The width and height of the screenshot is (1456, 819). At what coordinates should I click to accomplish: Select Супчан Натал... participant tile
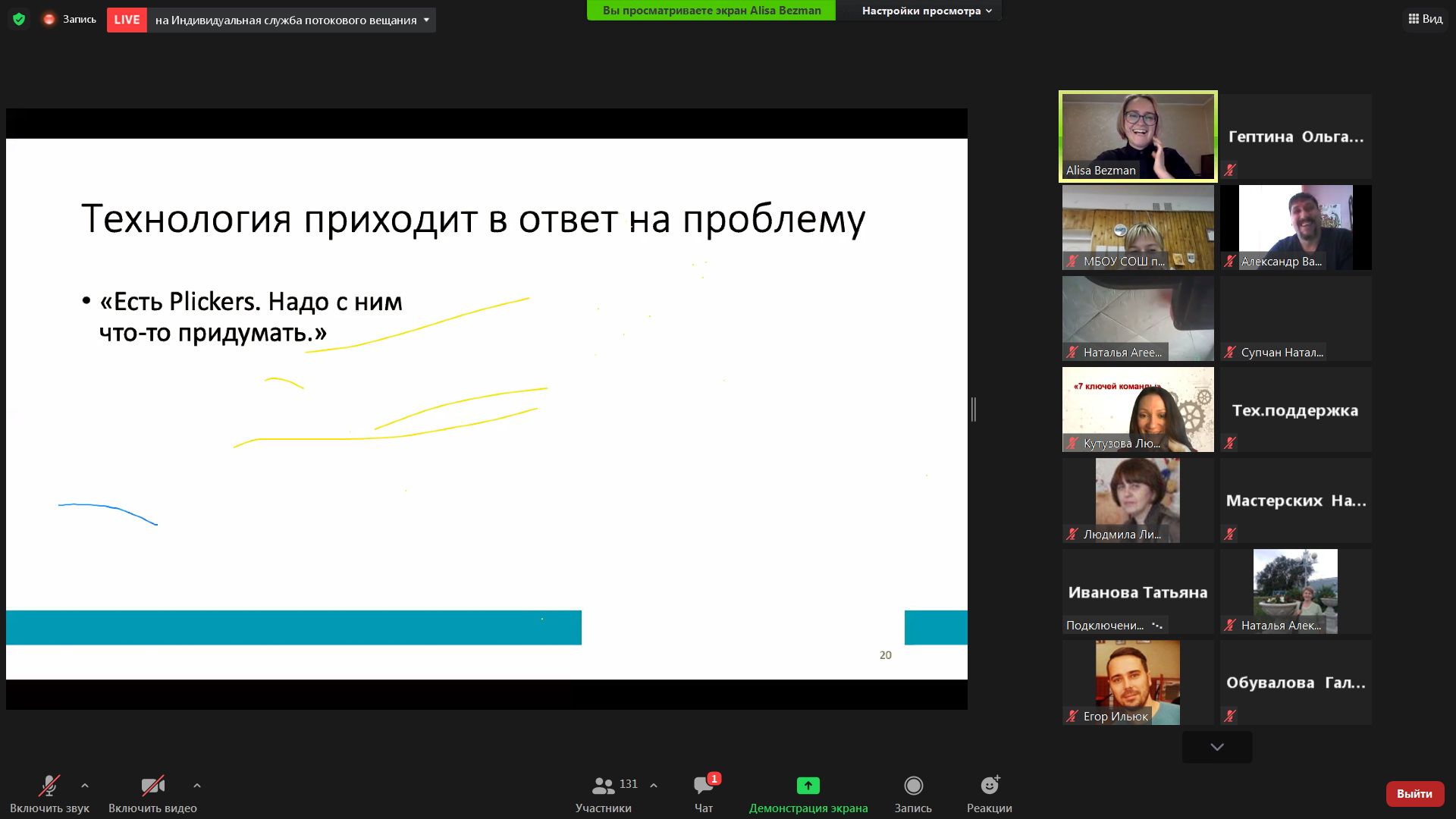coord(1296,318)
